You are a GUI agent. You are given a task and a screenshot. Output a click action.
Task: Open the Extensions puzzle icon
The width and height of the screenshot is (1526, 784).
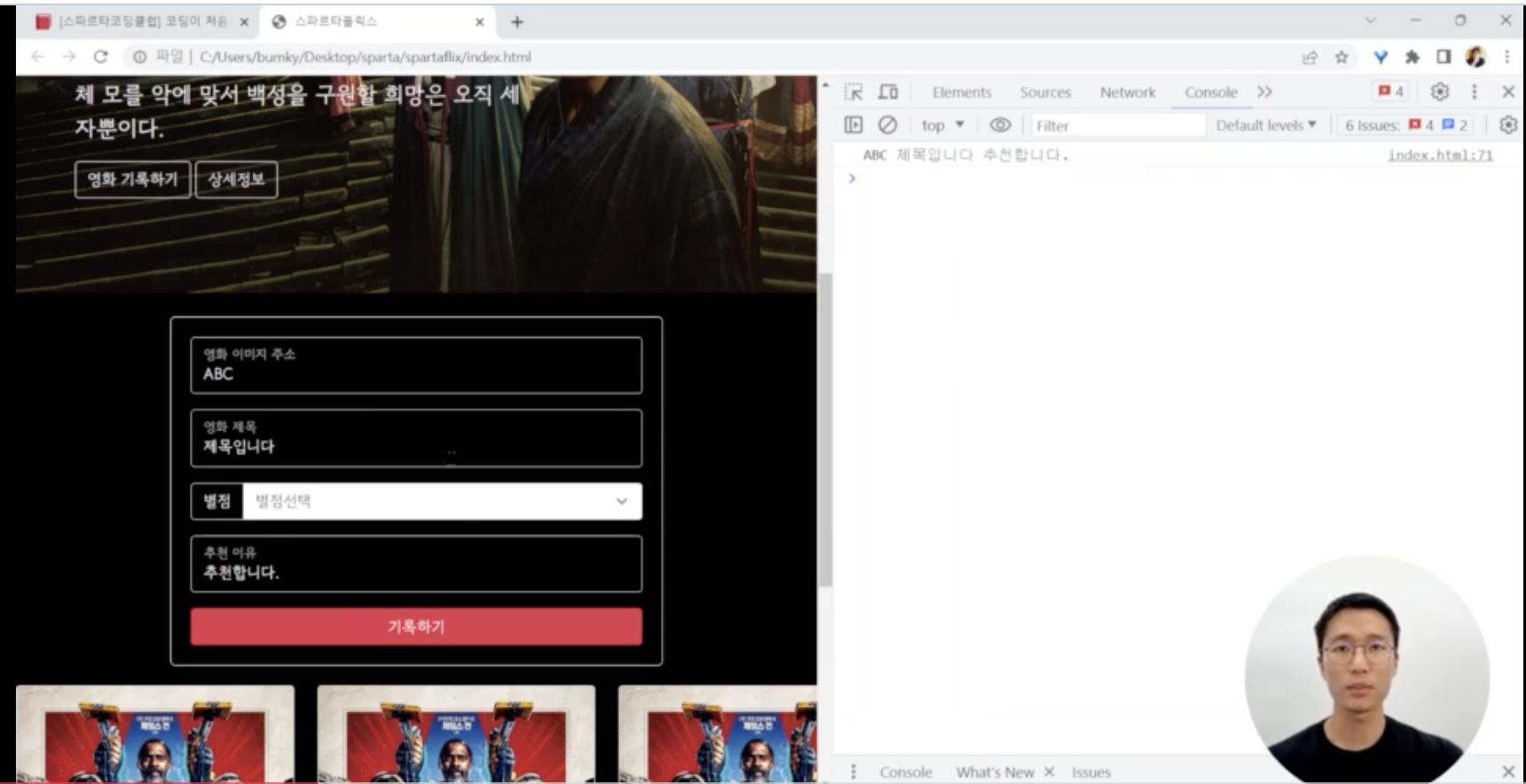pyautogui.click(x=1412, y=57)
